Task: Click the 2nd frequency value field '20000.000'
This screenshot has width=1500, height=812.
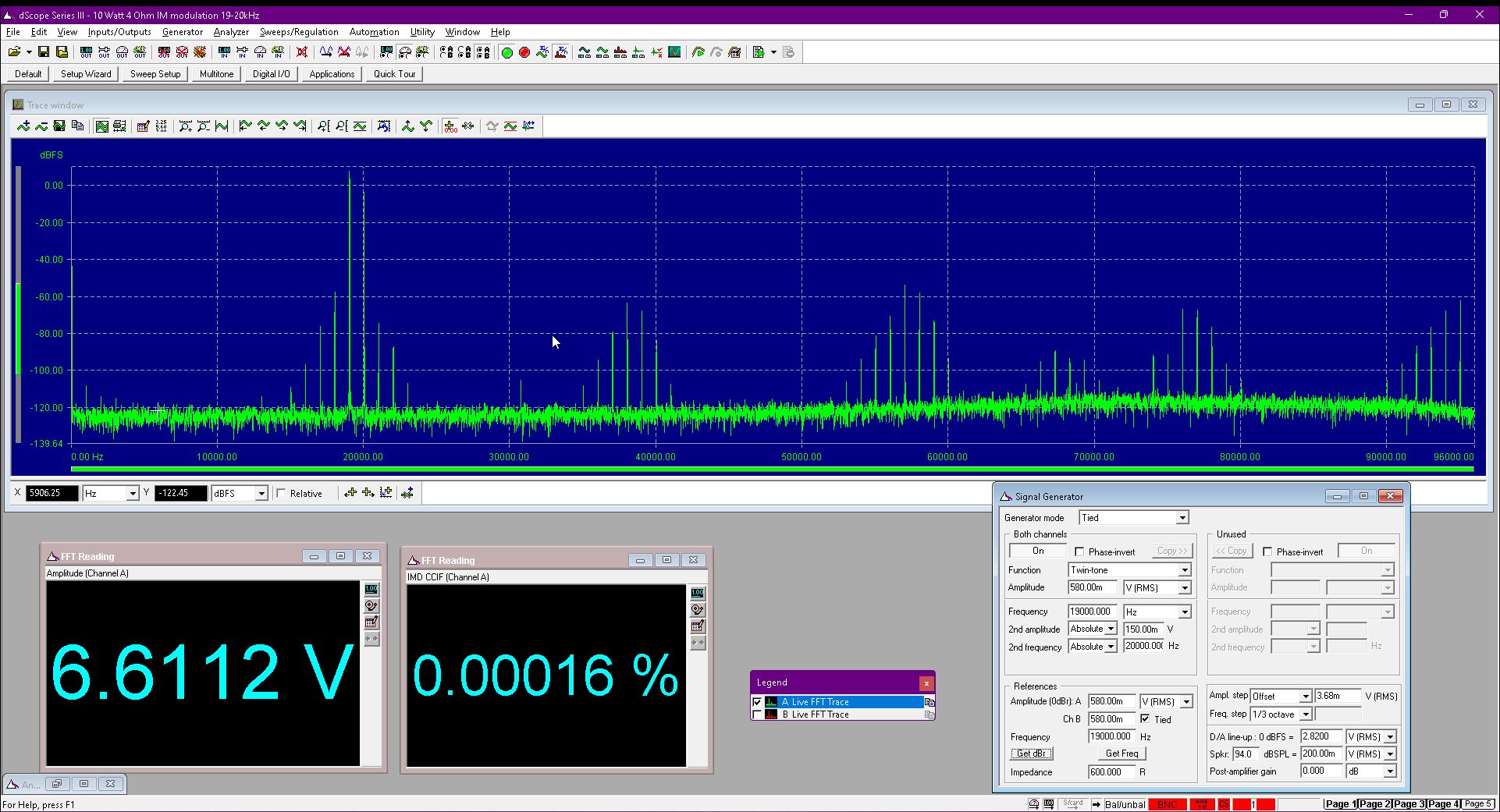Action: (1144, 647)
